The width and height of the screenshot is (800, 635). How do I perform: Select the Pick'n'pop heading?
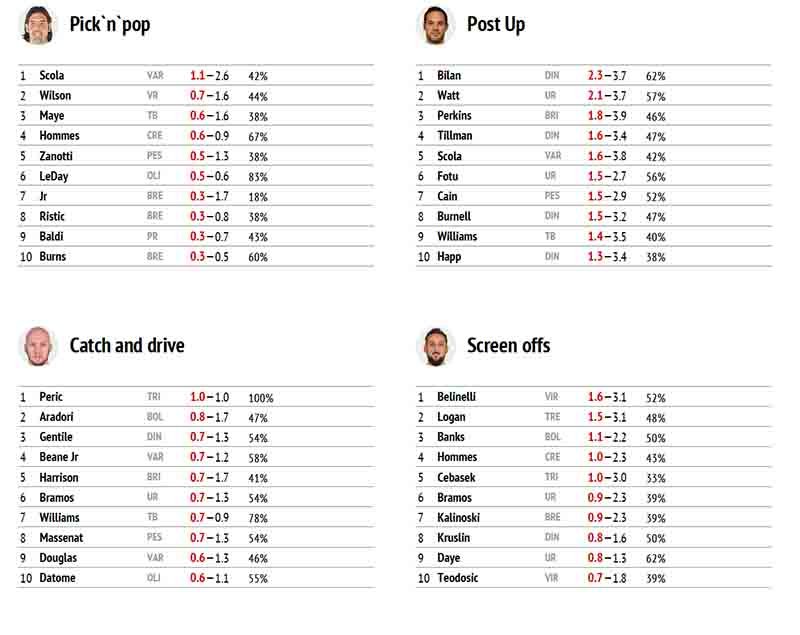[x=110, y=24]
